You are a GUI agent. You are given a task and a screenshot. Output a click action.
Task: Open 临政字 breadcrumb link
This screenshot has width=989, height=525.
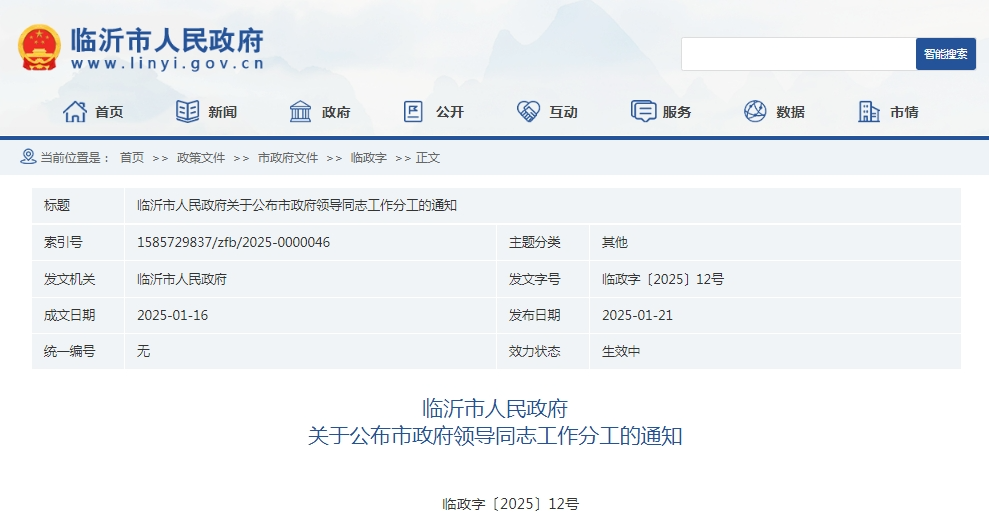click(x=368, y=158)
